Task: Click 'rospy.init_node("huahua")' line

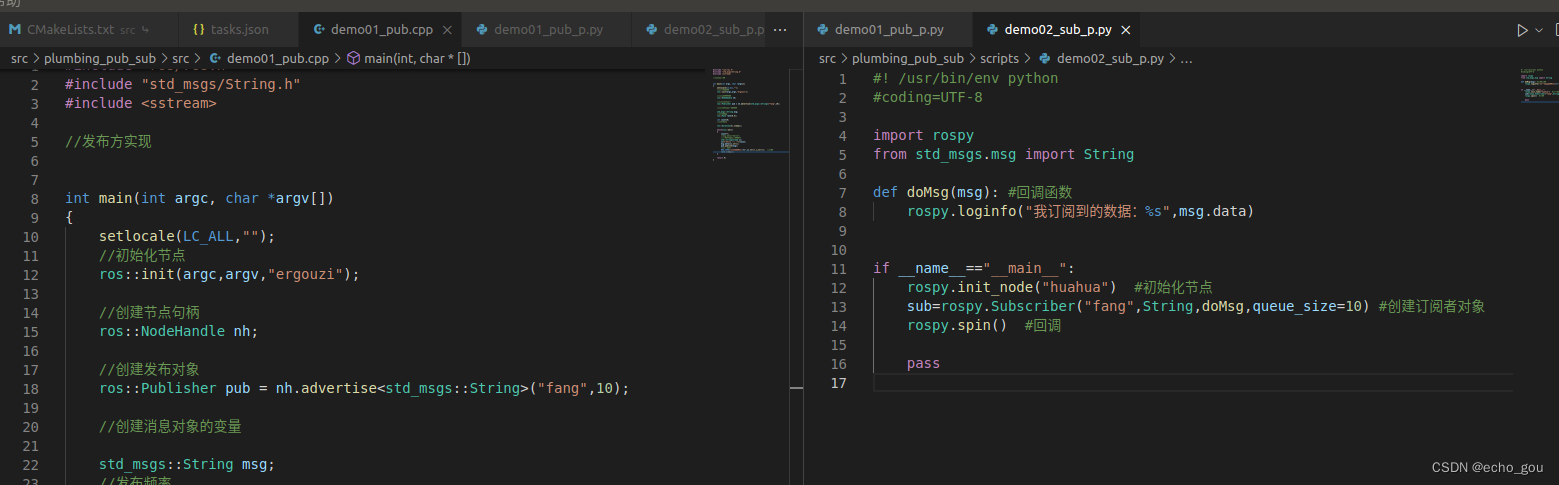Action: (1011, 287)
